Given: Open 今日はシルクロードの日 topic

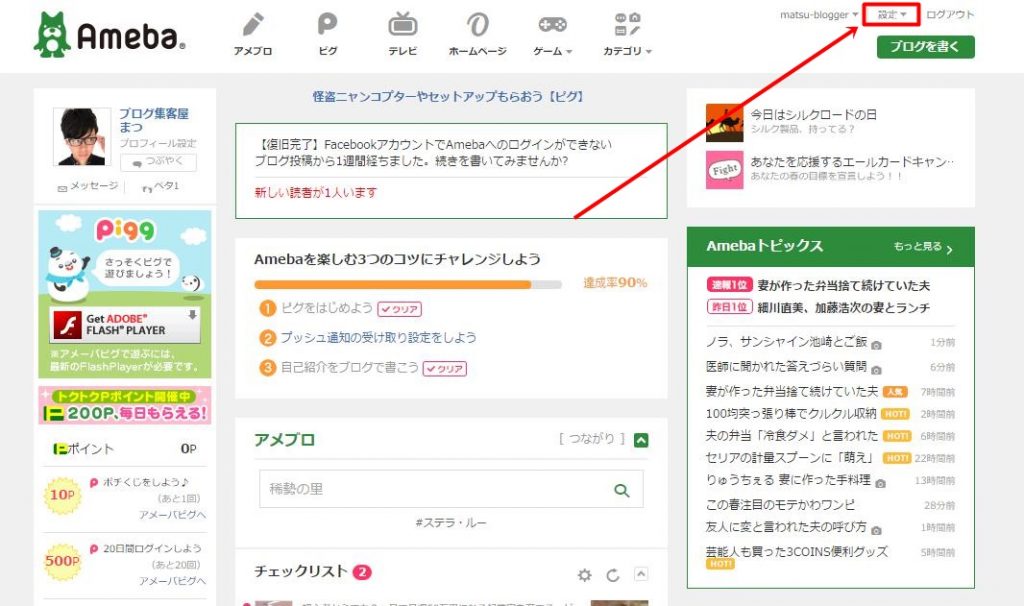Looking at the screenshot, I should point(813,115).
